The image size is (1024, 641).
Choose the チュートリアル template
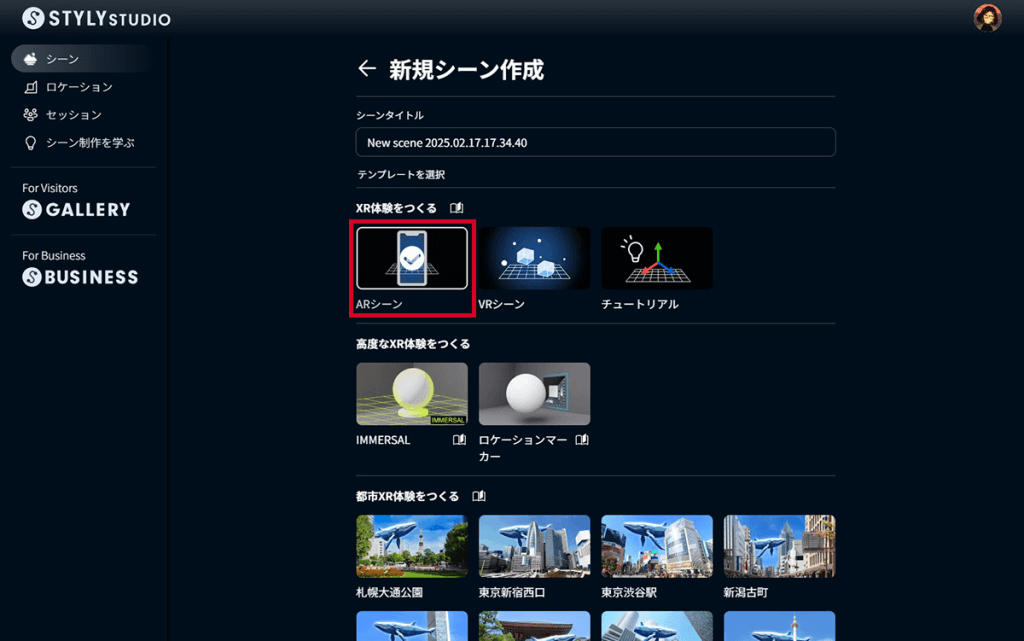[x=656, y=258]
